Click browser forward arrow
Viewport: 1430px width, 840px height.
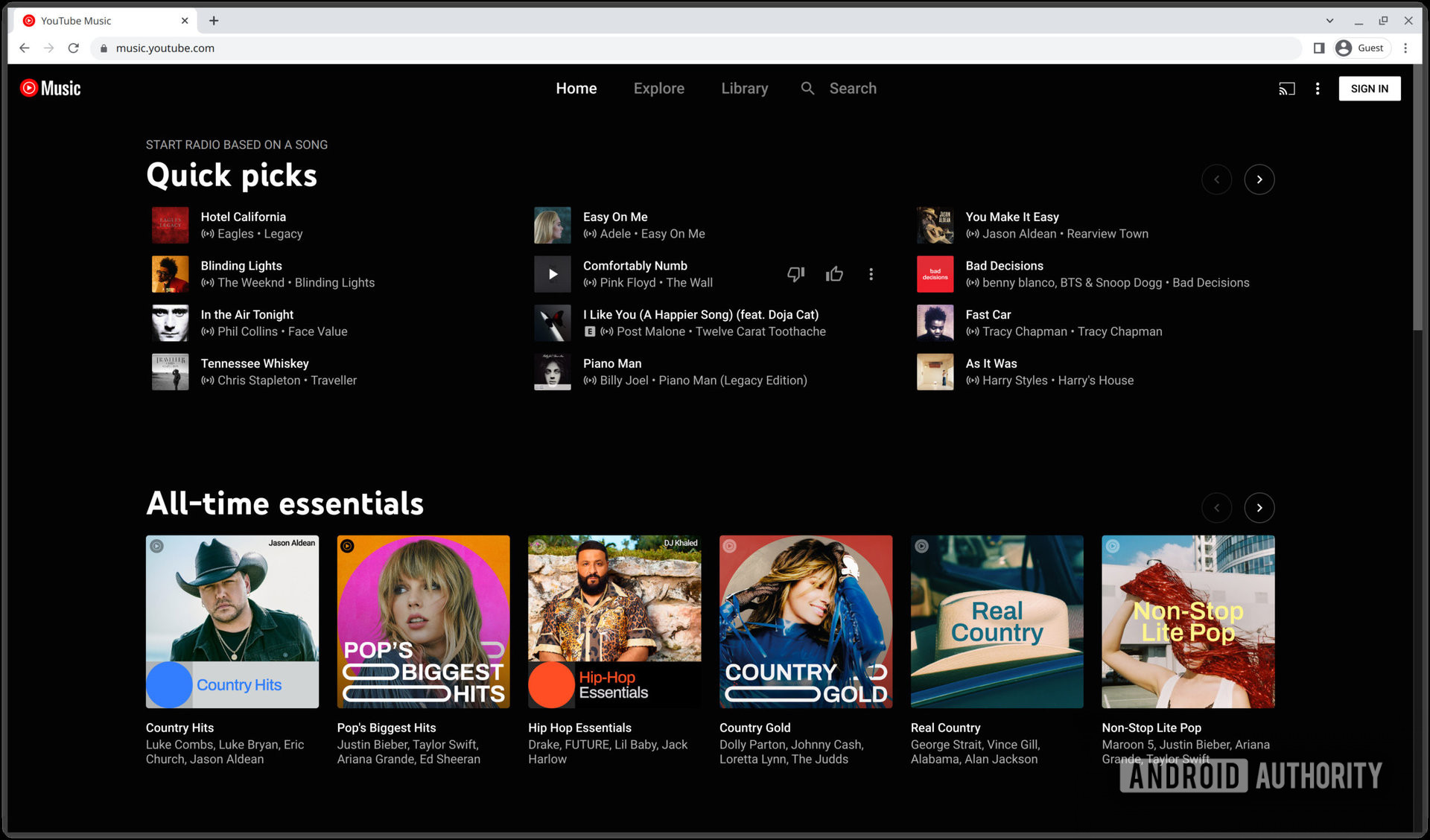point(48,48)
